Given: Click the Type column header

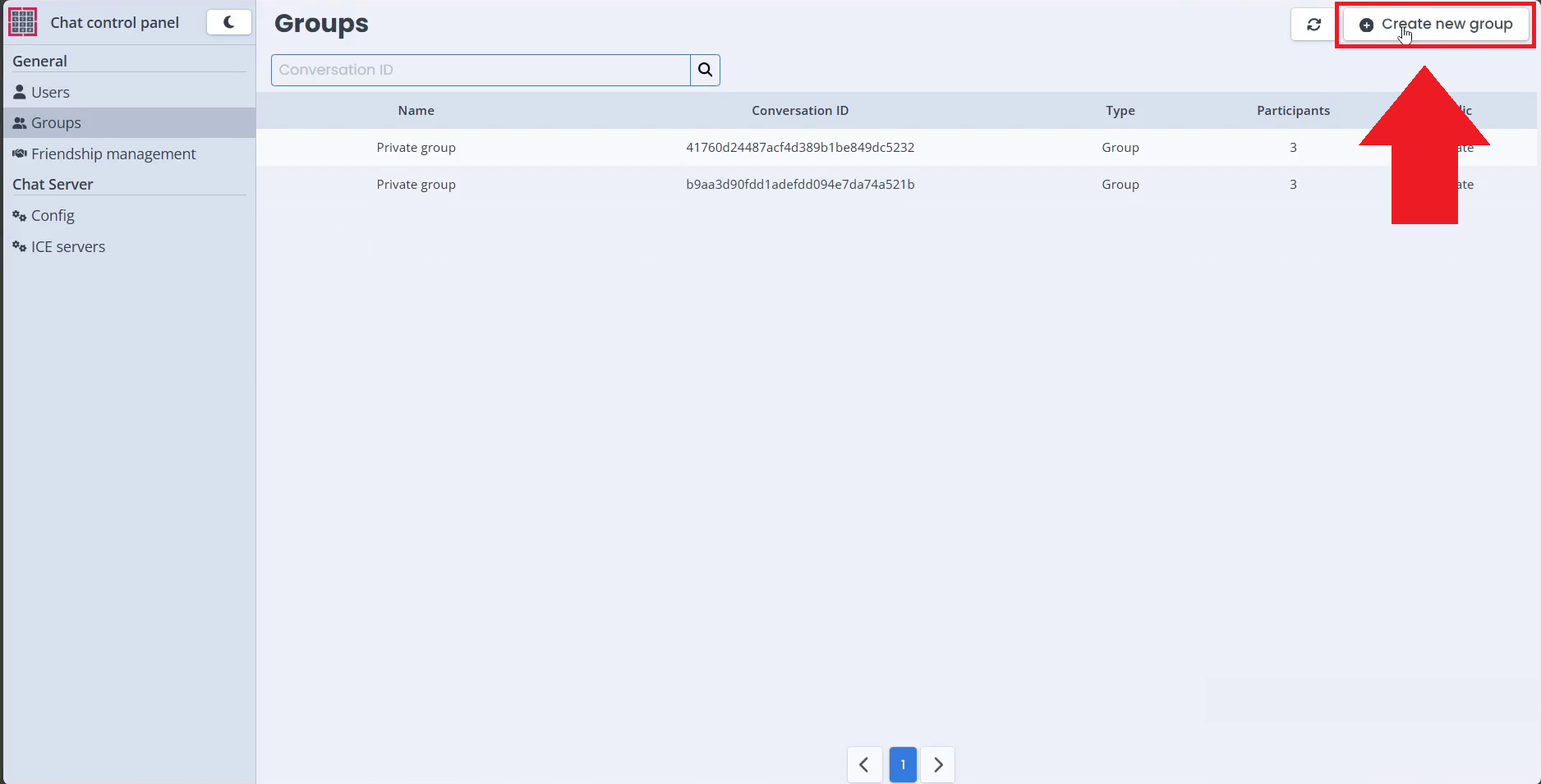Looking at the screenshot, I should 1120,111.
